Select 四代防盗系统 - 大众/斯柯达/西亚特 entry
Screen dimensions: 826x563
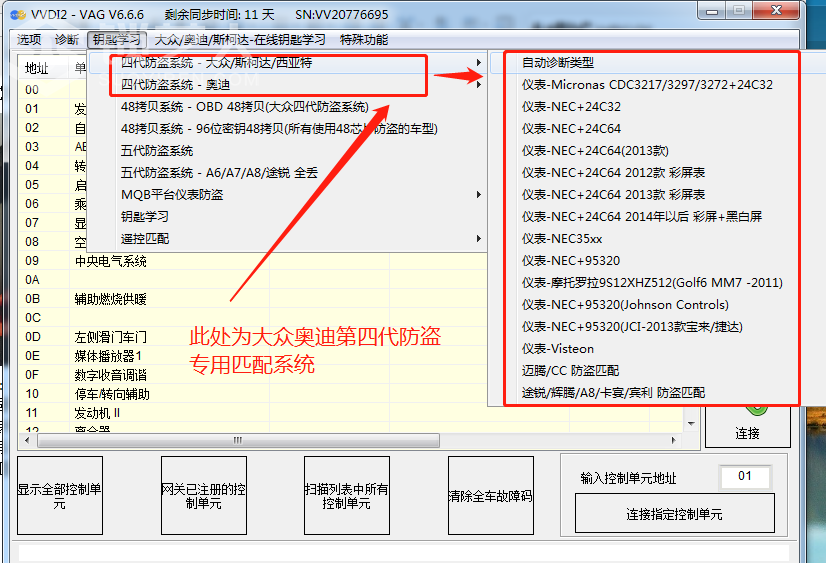[217, 63]
